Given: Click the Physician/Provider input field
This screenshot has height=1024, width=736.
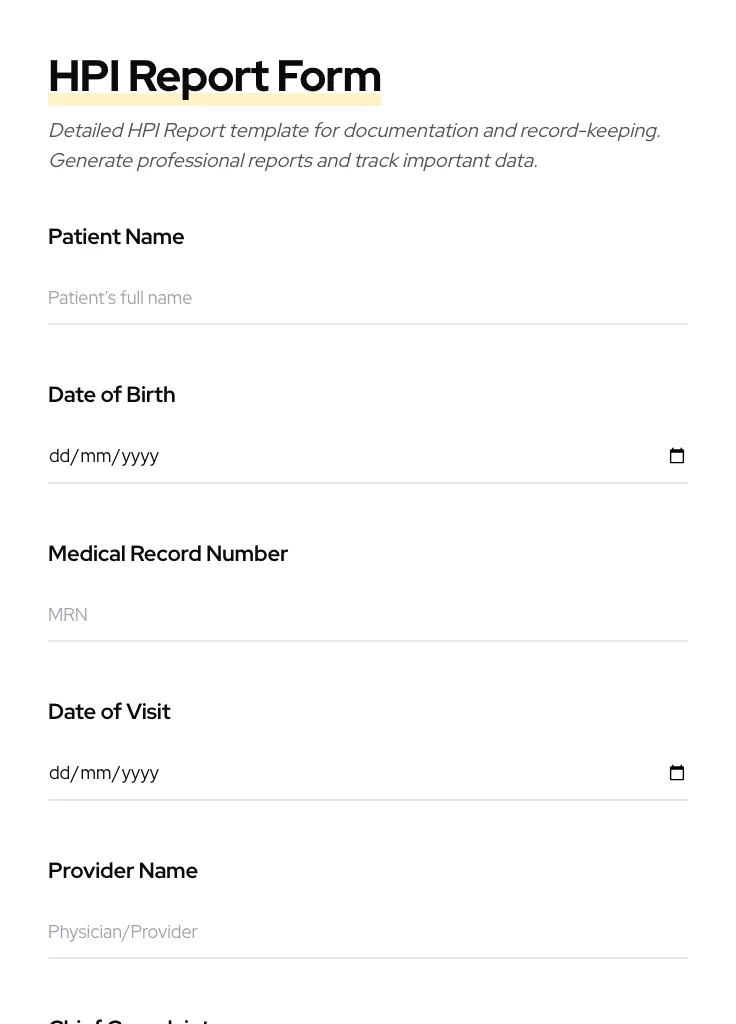Looking at the screenshot, I should pos(367,932).
